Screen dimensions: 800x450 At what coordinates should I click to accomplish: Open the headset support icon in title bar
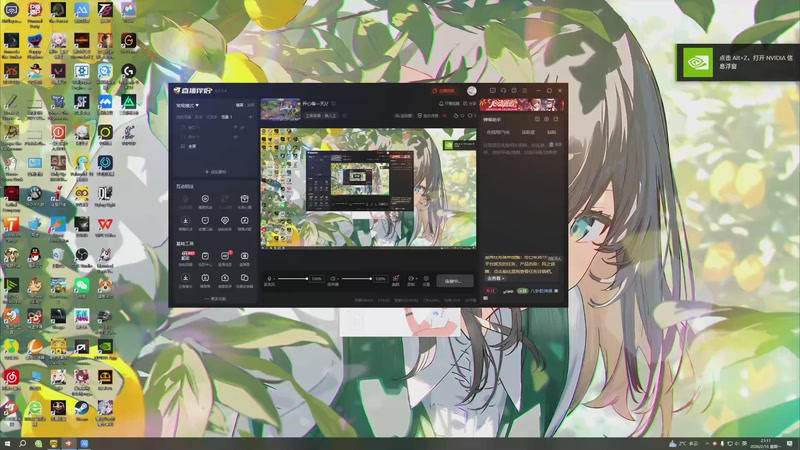[503, 90]
